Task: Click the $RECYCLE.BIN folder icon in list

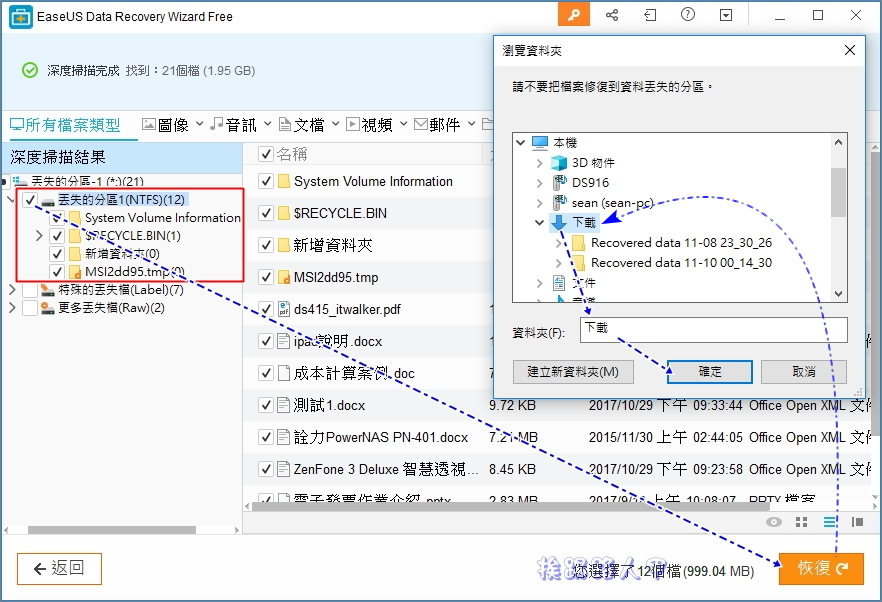Action: [284, 213]
